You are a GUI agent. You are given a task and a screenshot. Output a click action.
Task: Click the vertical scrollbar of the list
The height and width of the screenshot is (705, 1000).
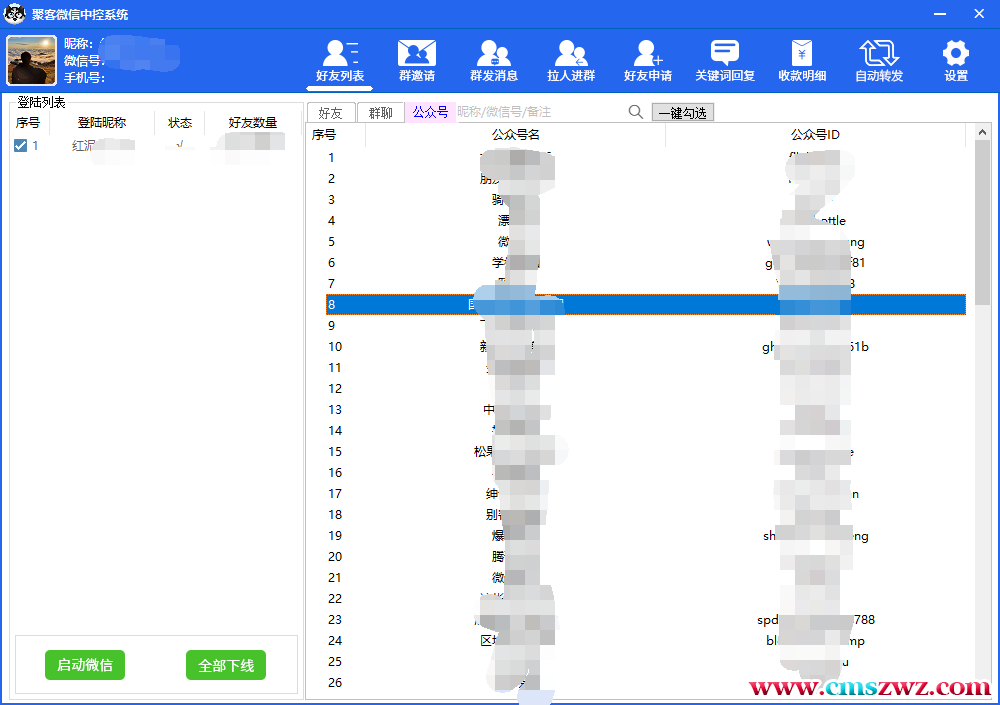[983, 400]
